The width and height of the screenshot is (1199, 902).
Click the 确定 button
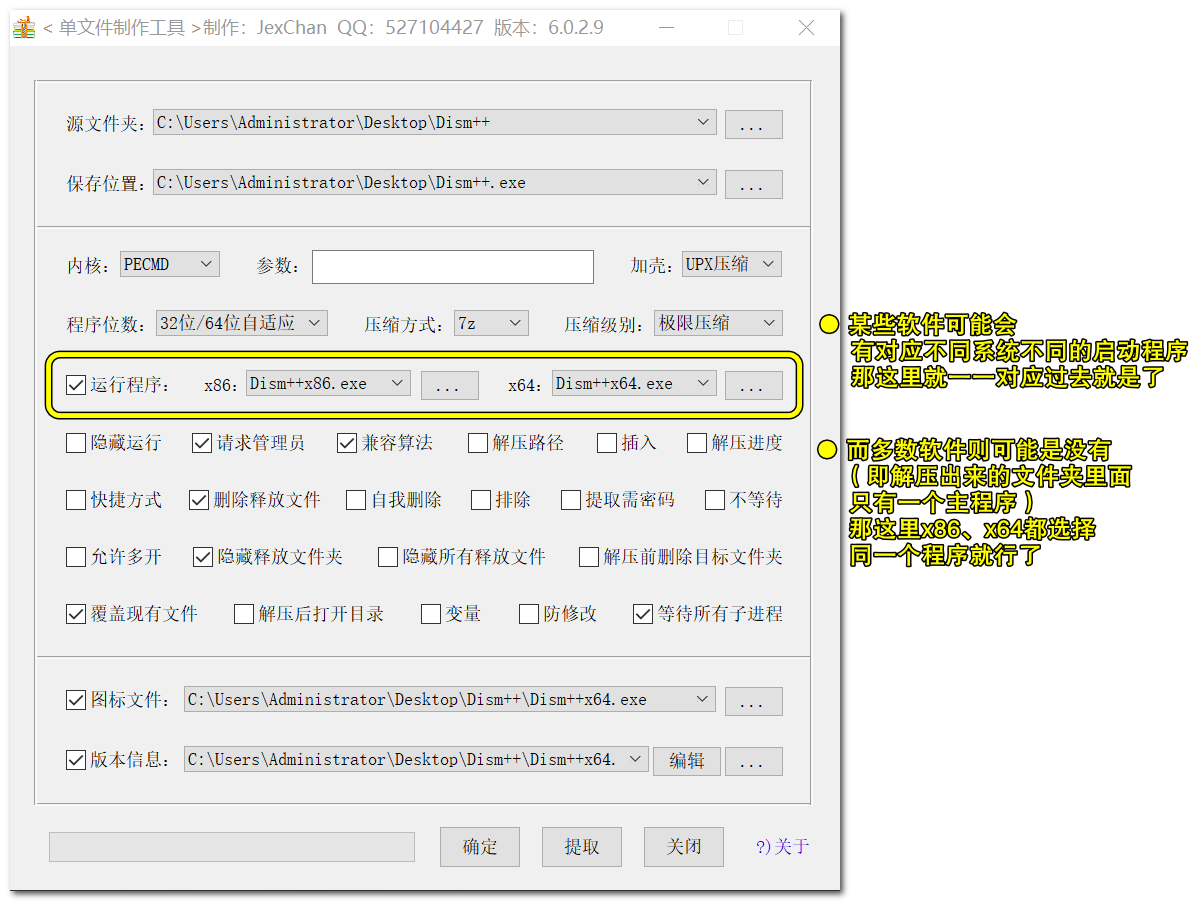click(479, 847)
